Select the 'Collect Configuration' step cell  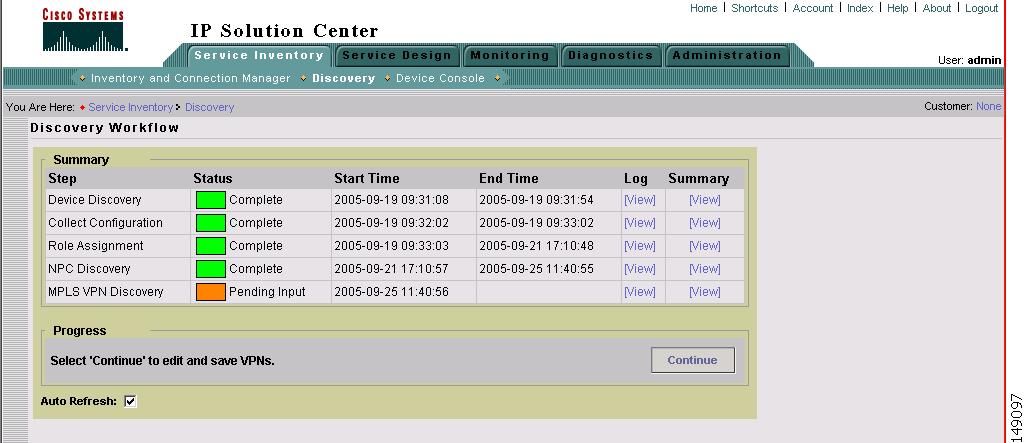coord(118,223)
